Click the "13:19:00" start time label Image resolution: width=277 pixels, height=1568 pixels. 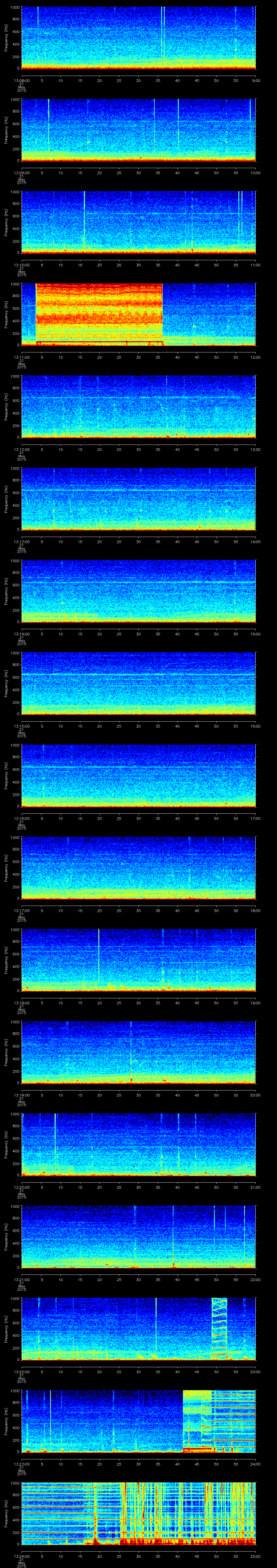(x=21, y=1095)
